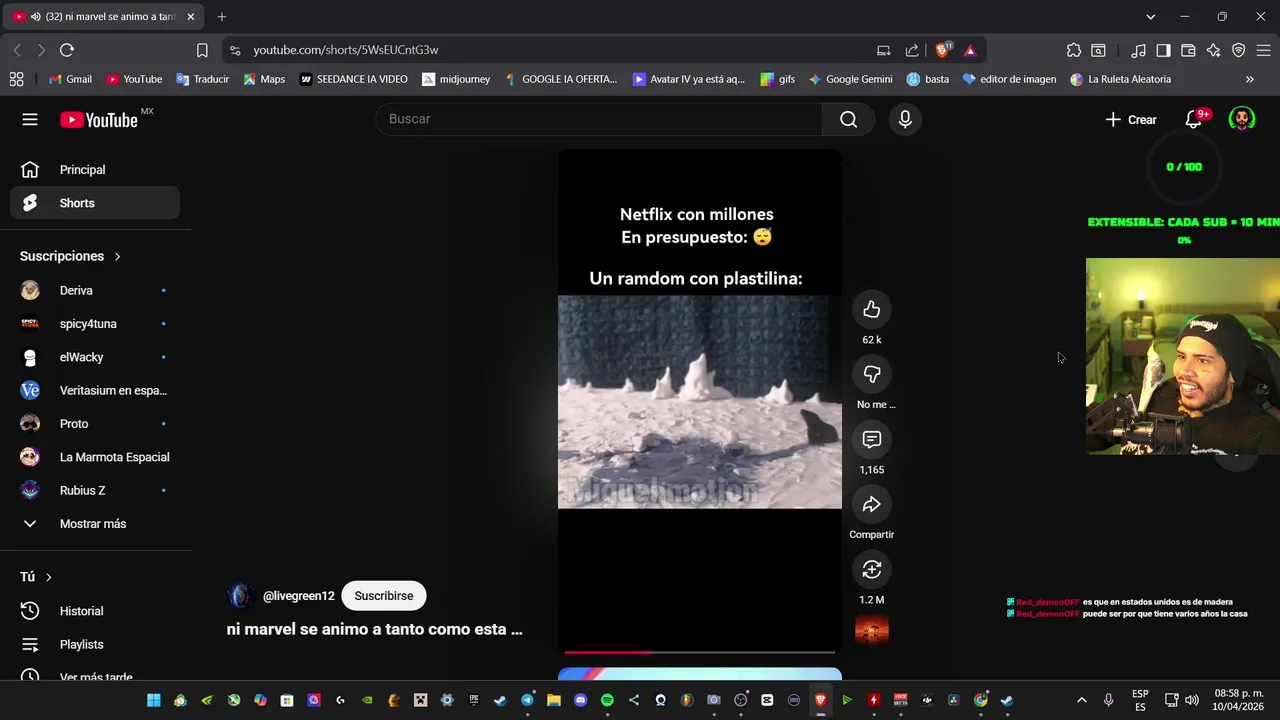Open the Google Gemini bookmark
This screenshot has height=720, width=1280.
pos(850,79)
